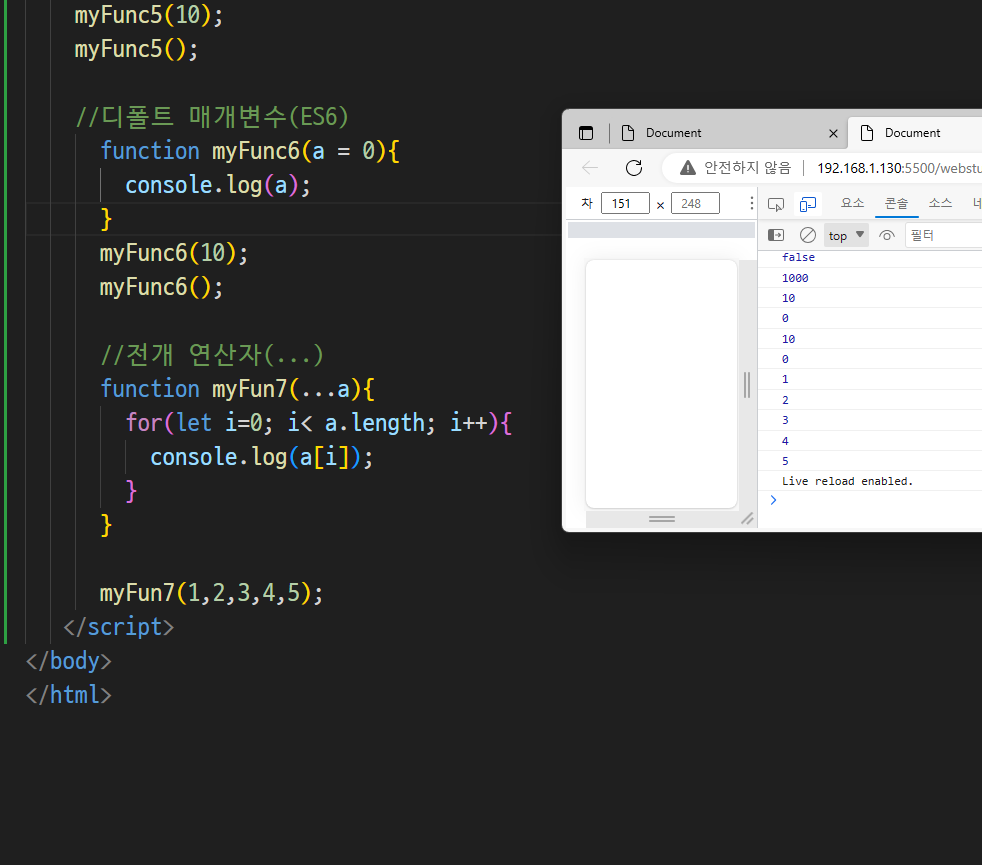The width and height of the screenshot is (982, 865).
Task: Click the console prompt chevron
Action: click(773, 500)
